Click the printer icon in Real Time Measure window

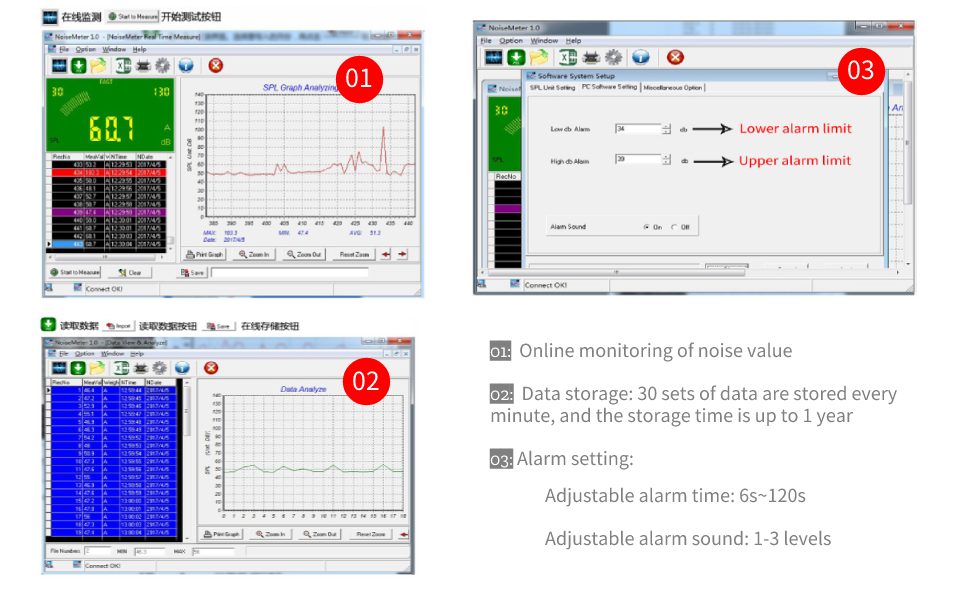point(143,66)
